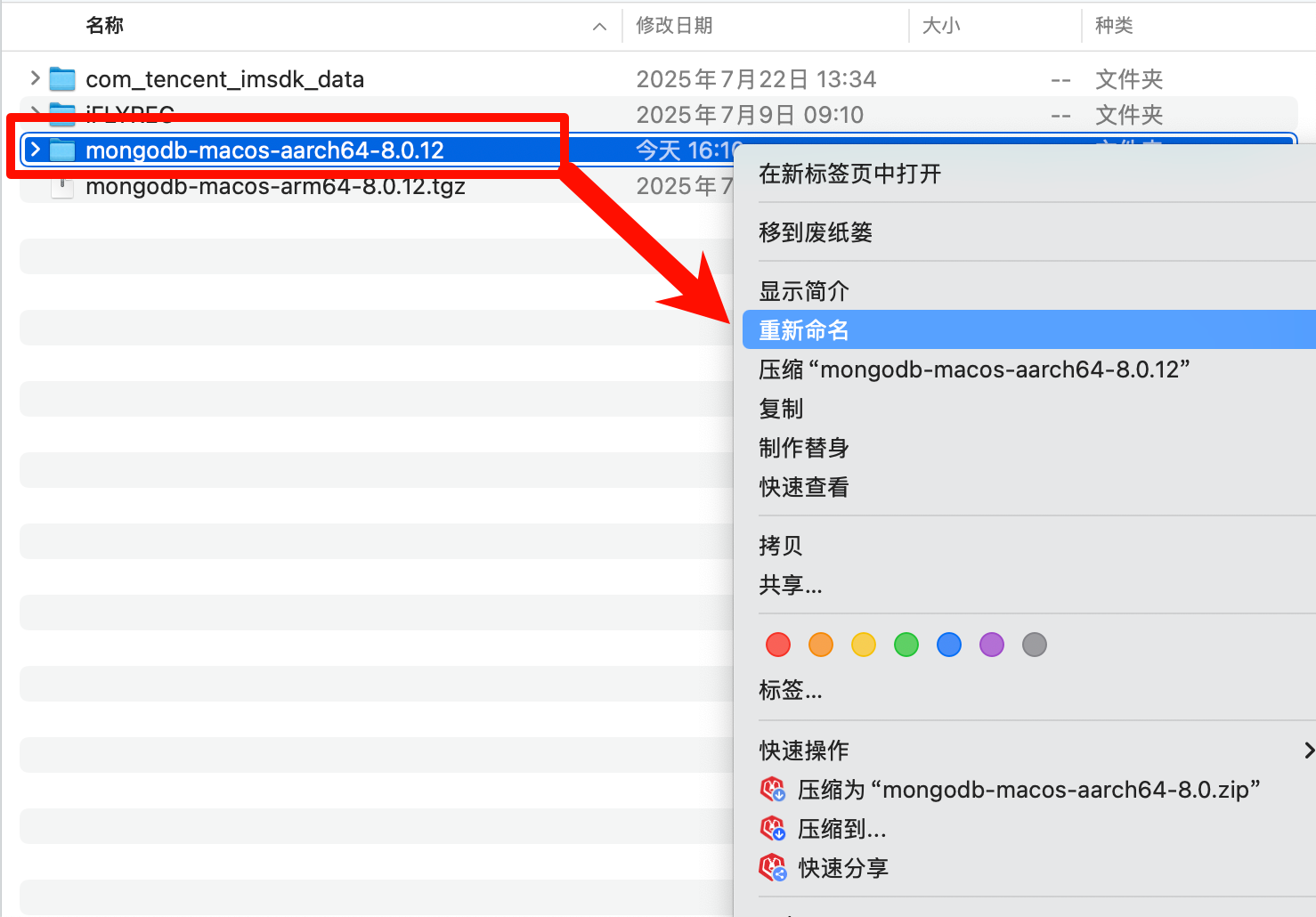Select 拷贝 in the context menu

781,546
